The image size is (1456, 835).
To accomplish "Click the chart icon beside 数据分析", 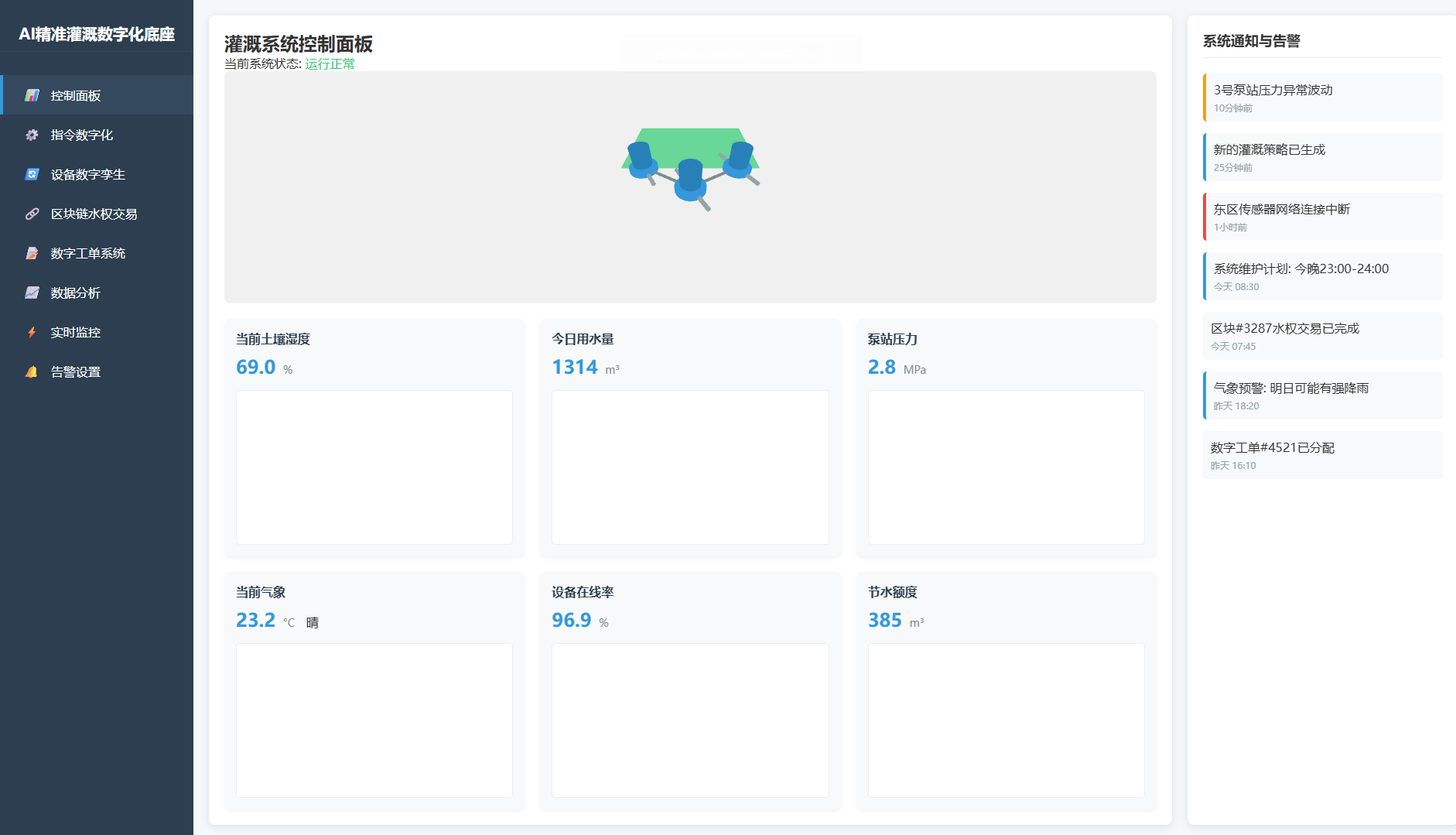I will [x=32, y=293].
